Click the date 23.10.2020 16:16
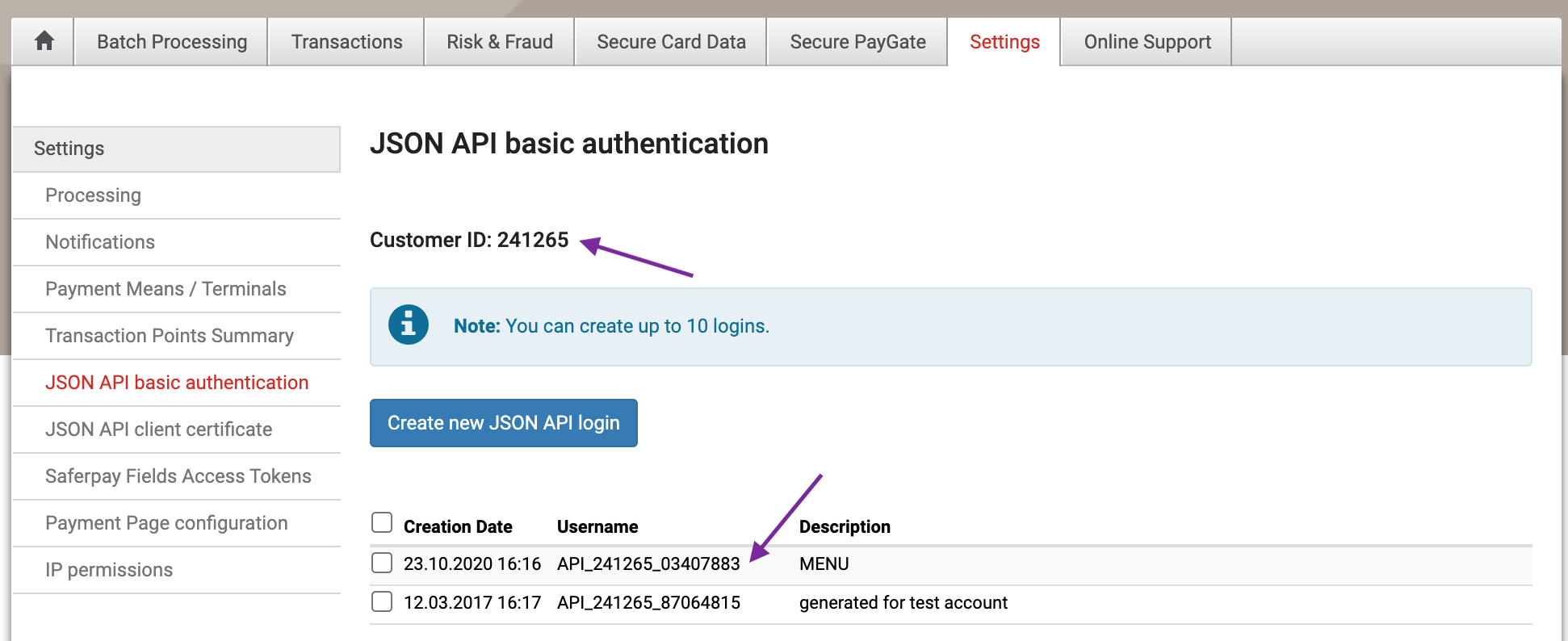This screenshot has width=1568, height=641. 472,563
